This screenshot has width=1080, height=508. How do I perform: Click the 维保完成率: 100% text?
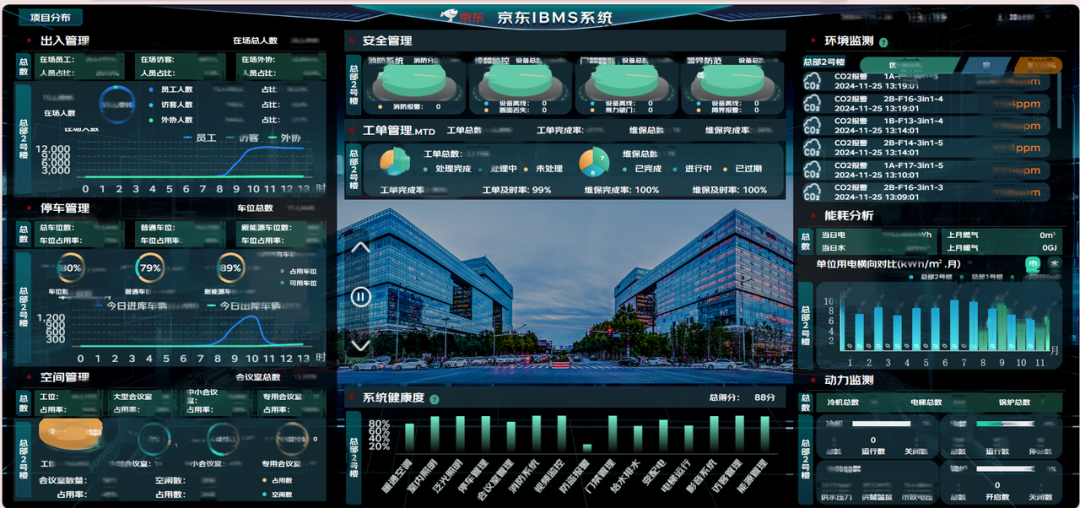coord(622,190)
